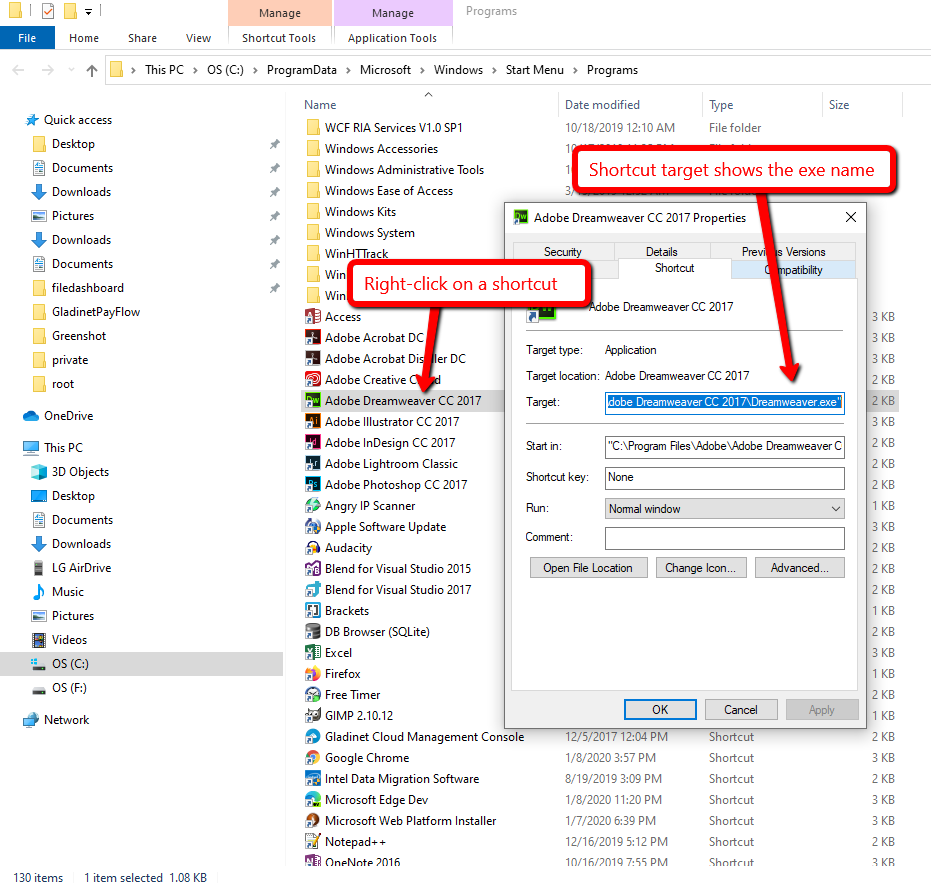Image resolution: width=931 pixels, height=889 pixels.
Task: Click the Adobe Dreamweaver CC 2017 shortcut icon in list
Action: (x=313, y=400)
